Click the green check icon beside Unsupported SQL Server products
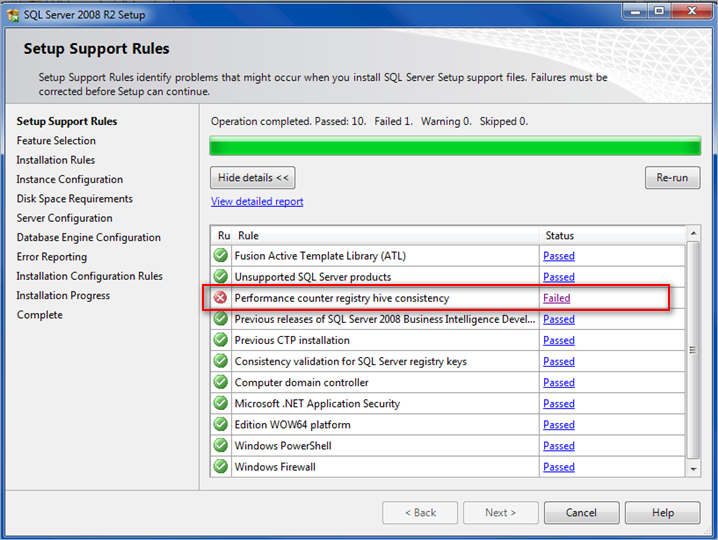 click(221, 276)
